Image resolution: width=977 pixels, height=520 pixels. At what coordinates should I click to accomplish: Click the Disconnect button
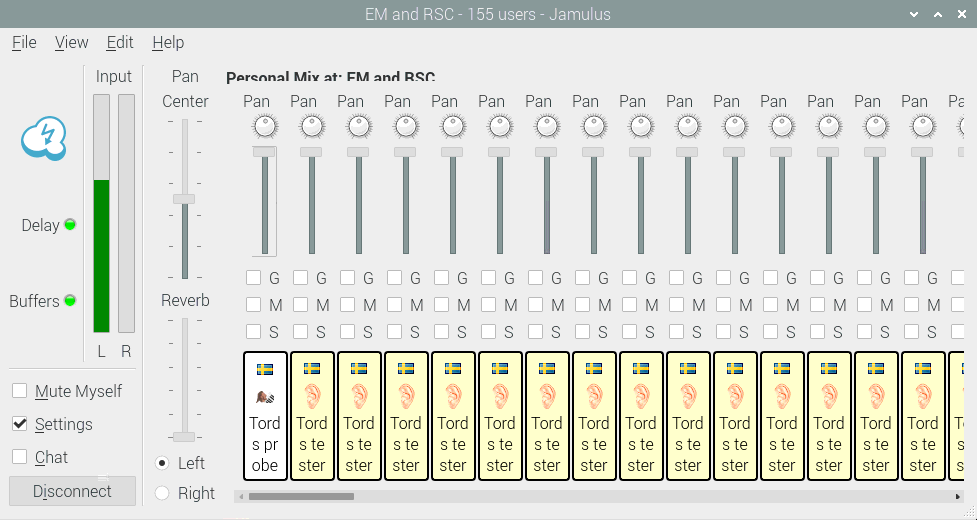(x=72, y=491)
